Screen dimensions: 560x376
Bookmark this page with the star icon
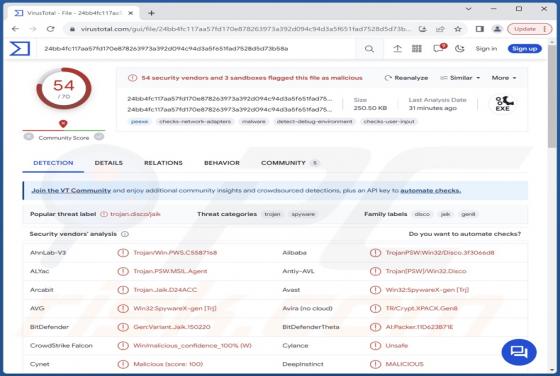tap(458, 29)
